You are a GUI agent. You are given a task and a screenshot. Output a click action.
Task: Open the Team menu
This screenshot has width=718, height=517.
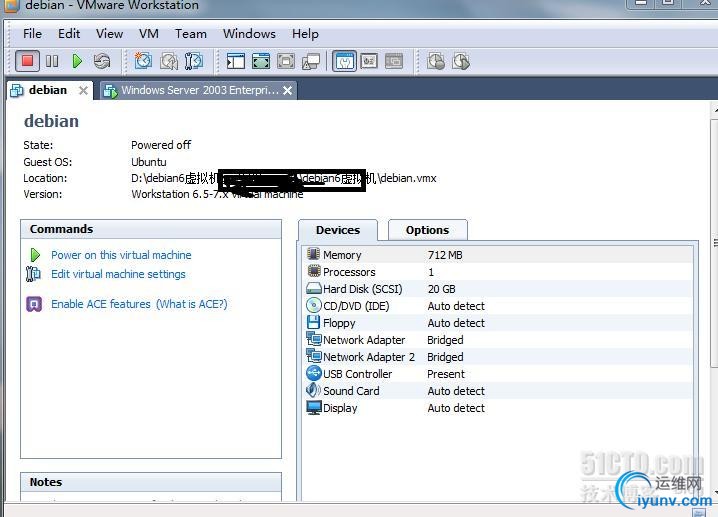(190, 34)
